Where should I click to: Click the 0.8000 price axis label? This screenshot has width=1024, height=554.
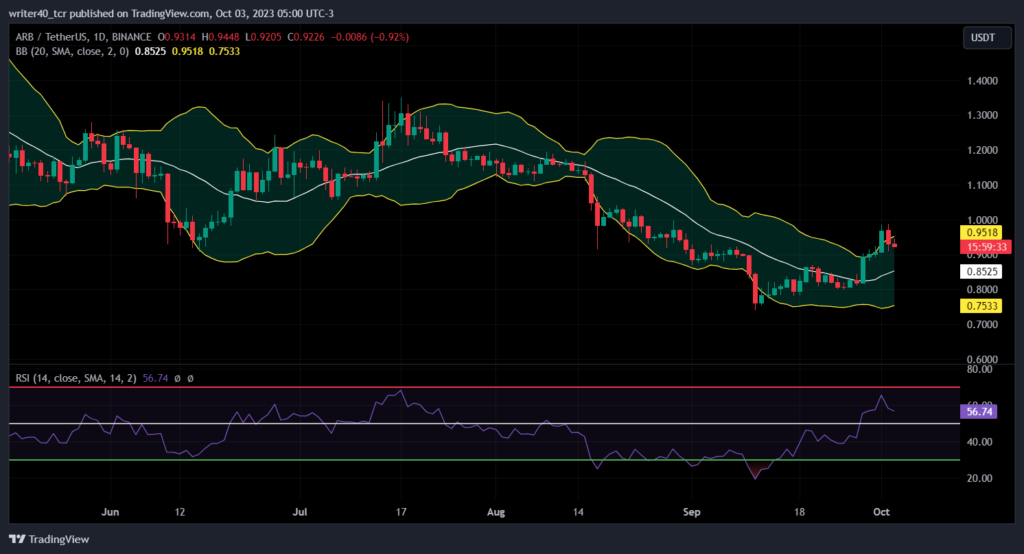[982, 289]
